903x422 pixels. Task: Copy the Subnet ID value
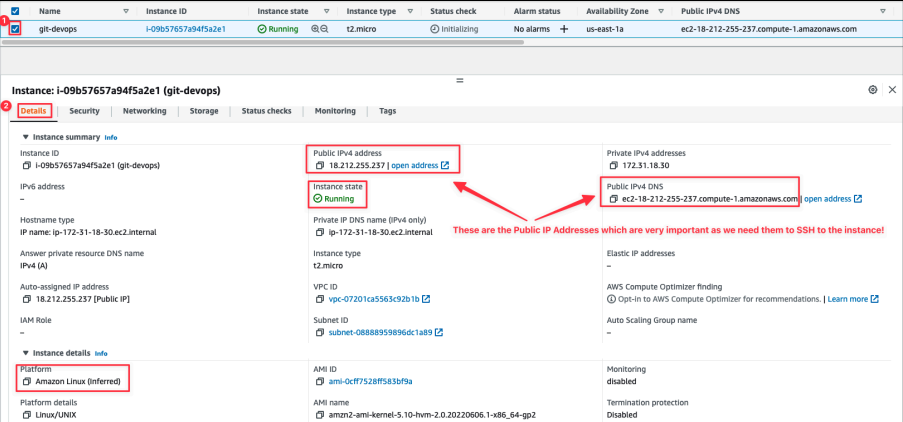pos(320,332)
